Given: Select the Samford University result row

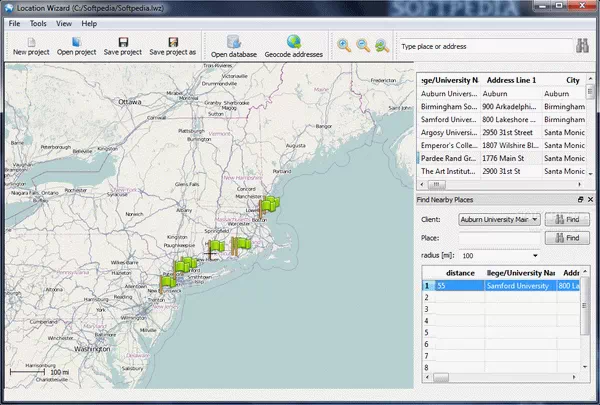Looking at the screenshot, I should (x=515, y=285).
